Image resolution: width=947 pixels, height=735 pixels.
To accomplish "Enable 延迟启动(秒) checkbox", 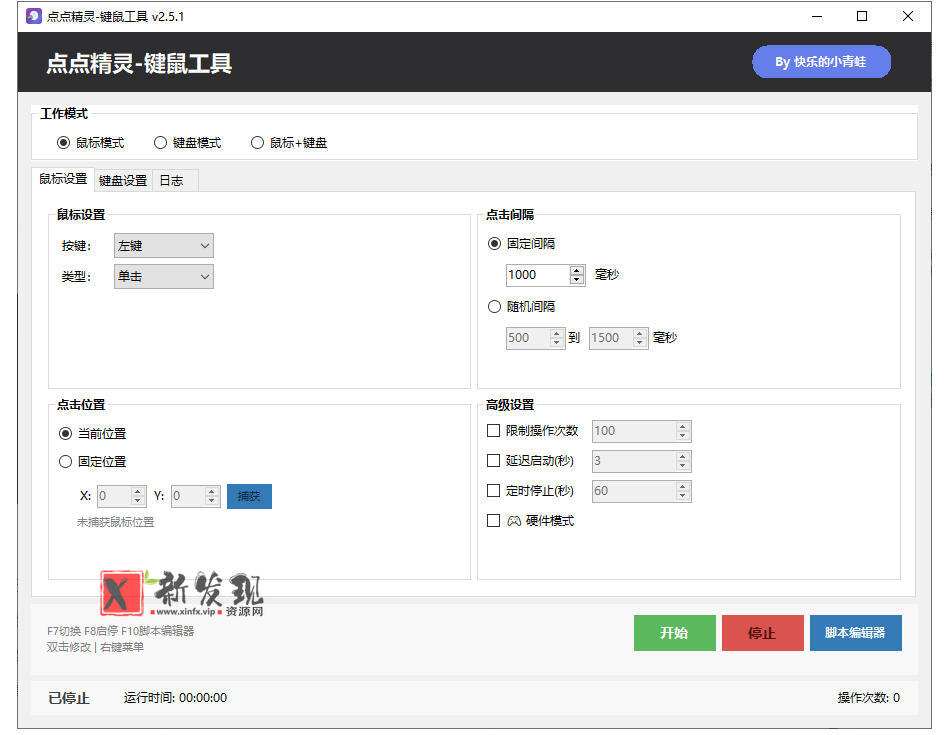I will click(493, 461).
